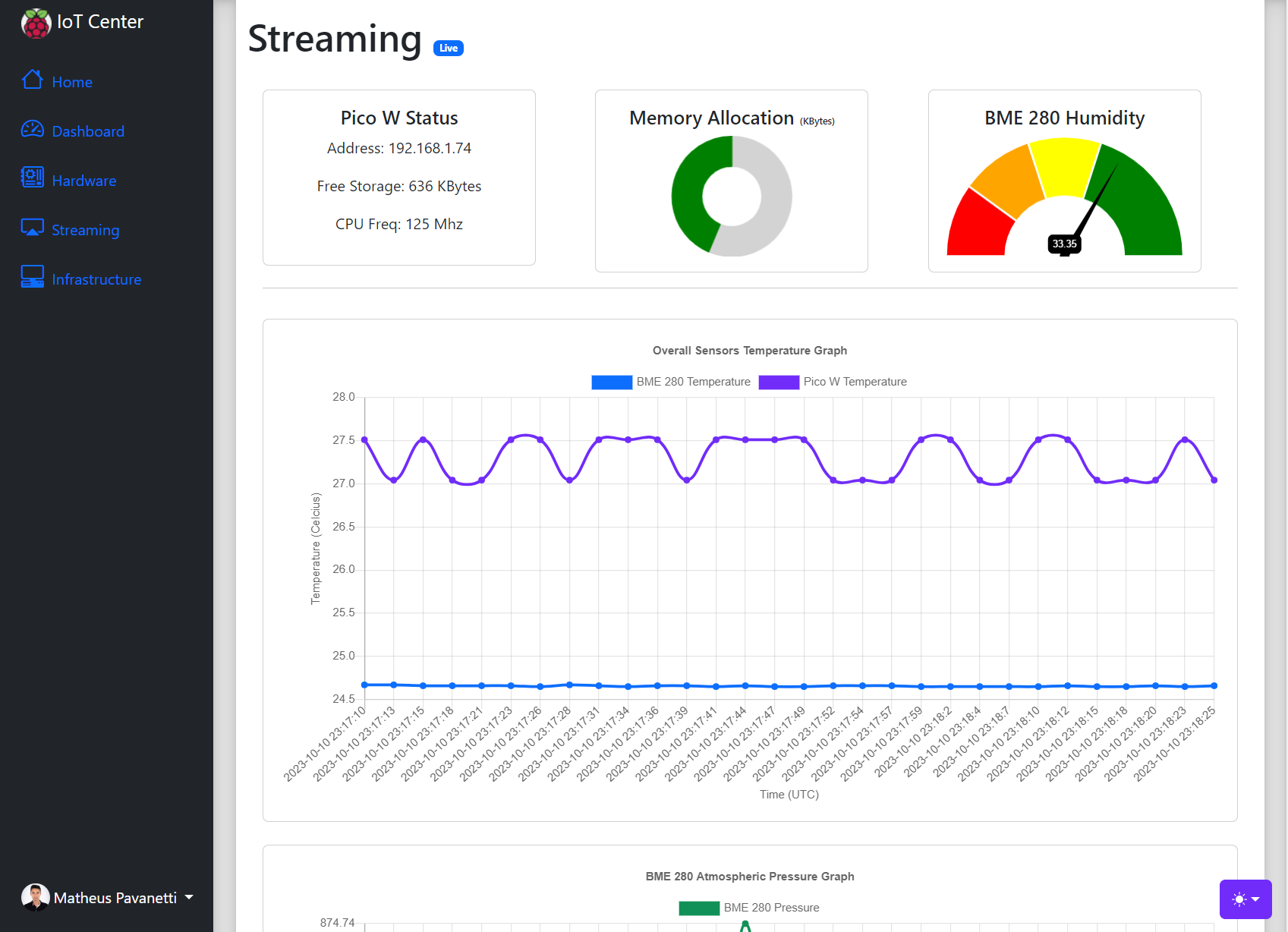Image resolution: width=1288 pixels, height=932 pixels.
Task: Click the BME 280 Atmospheric Pressure Graph title
Action: [x=750, y=877]
